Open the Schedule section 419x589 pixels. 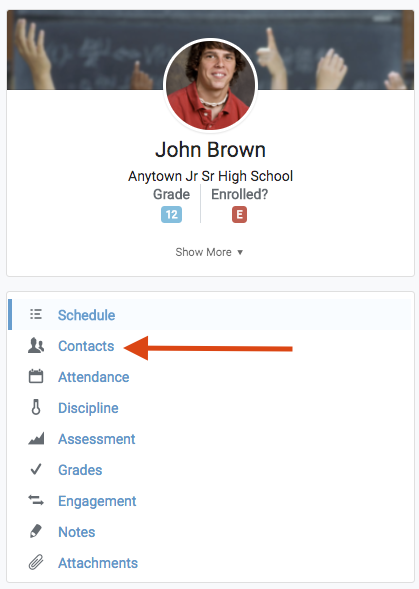click(86, 315)
